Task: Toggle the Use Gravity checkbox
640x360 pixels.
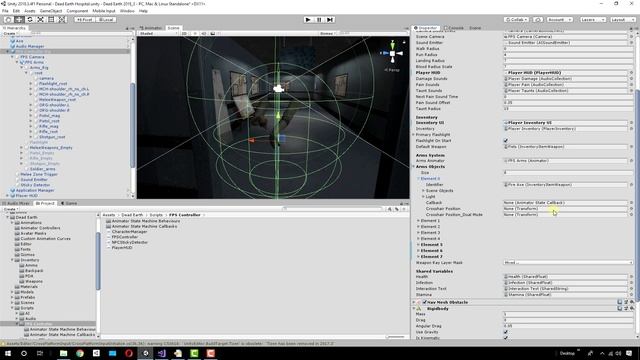Action: [506, 332]
